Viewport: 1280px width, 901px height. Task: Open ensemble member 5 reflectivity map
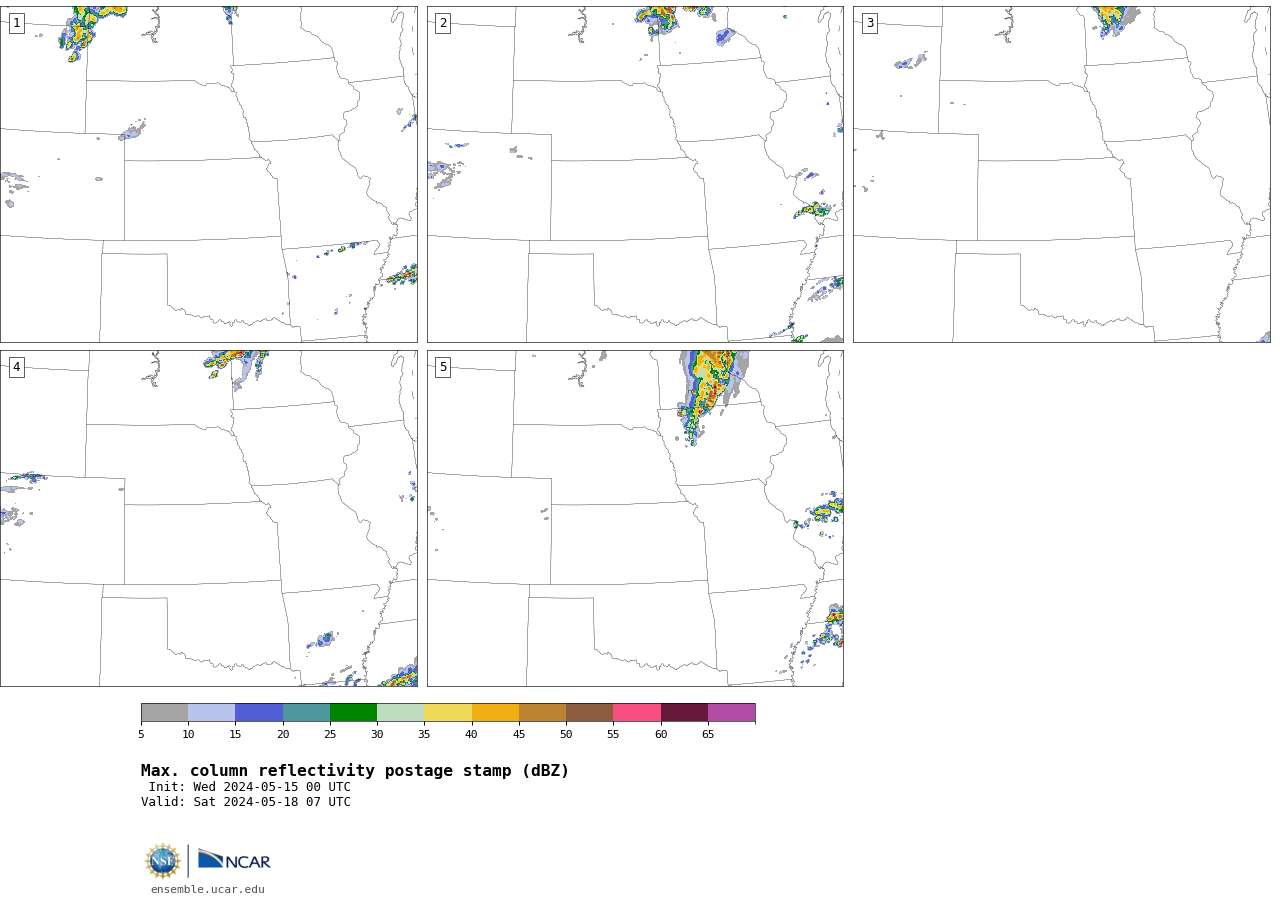pos(635,518)
